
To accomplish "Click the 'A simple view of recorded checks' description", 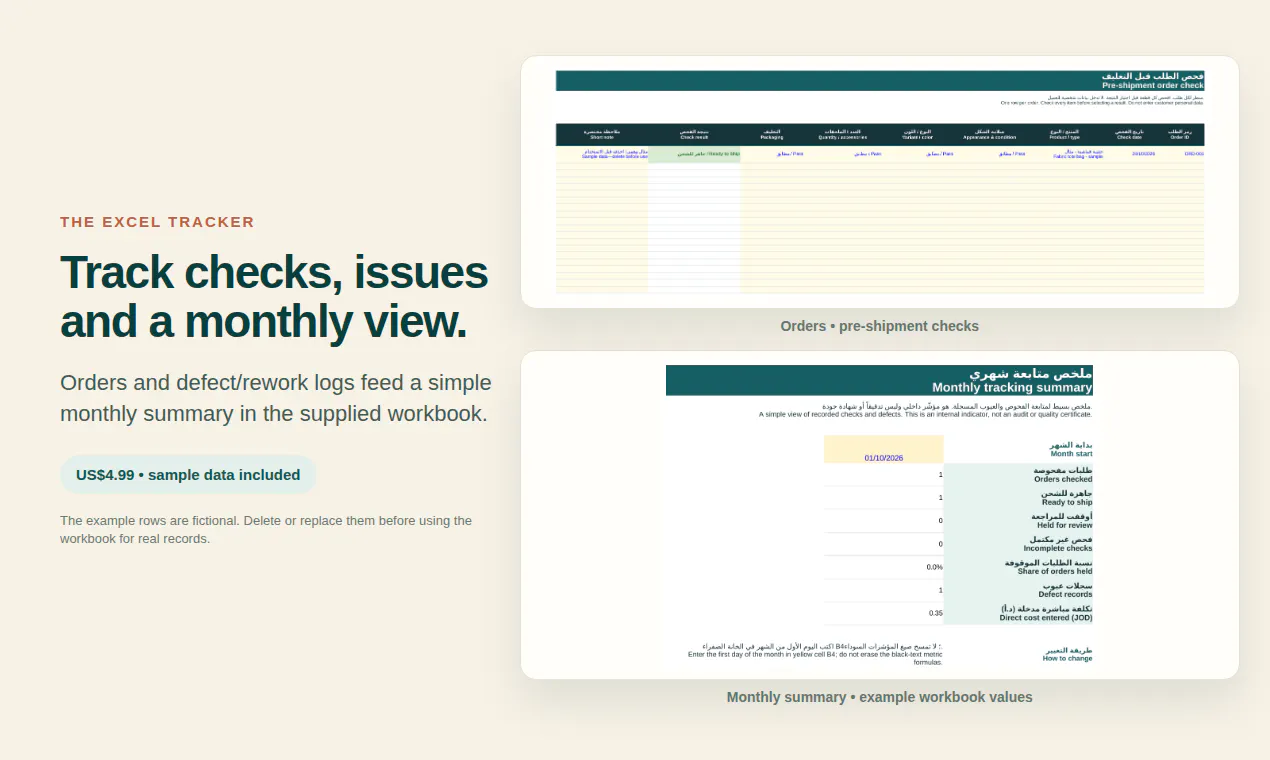I will 925,414.
